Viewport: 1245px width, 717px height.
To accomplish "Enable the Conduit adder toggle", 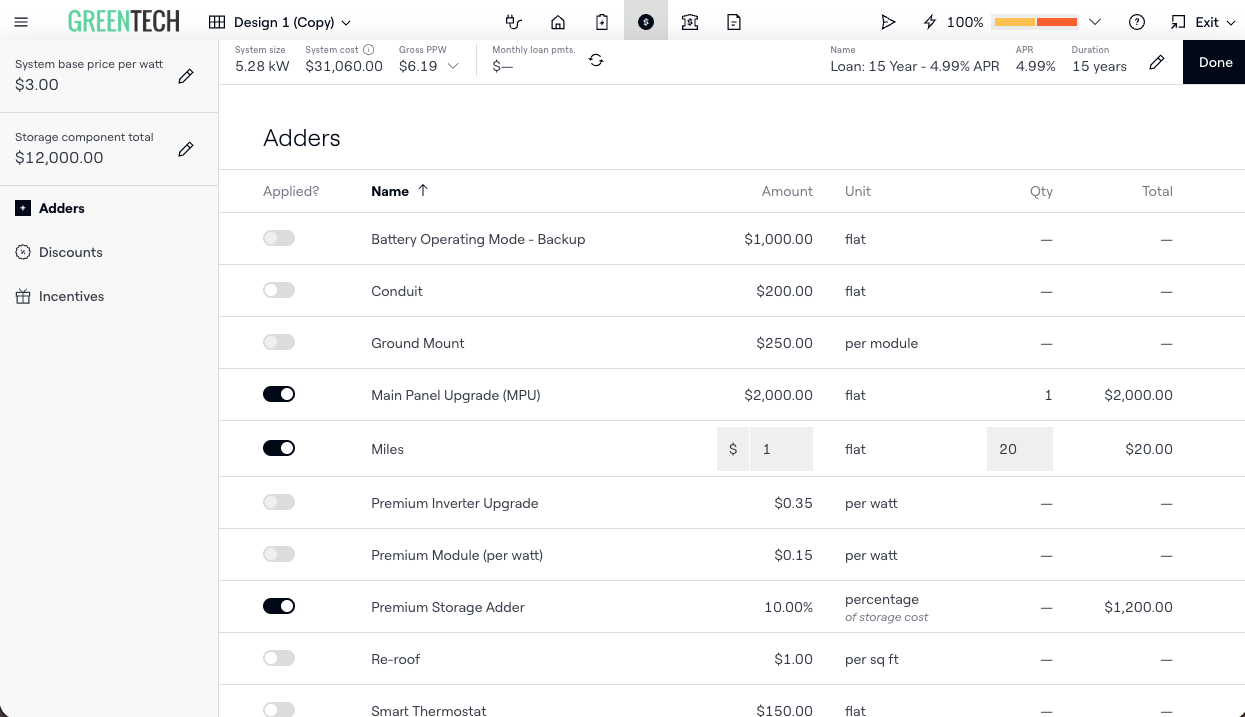I will pyautogui.click(x=279, y=290).
